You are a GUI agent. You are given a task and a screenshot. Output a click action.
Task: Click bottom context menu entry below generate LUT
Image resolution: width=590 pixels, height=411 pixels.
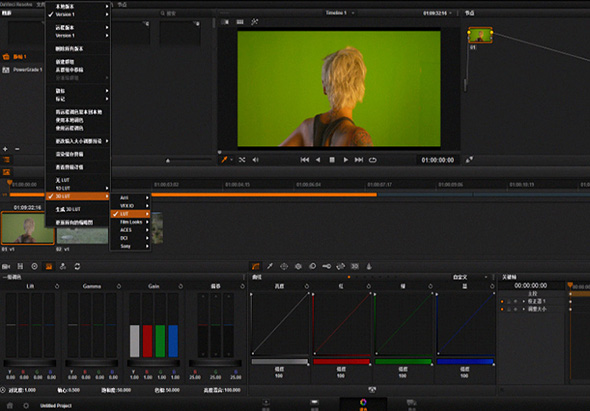click(x=78, y=222)
